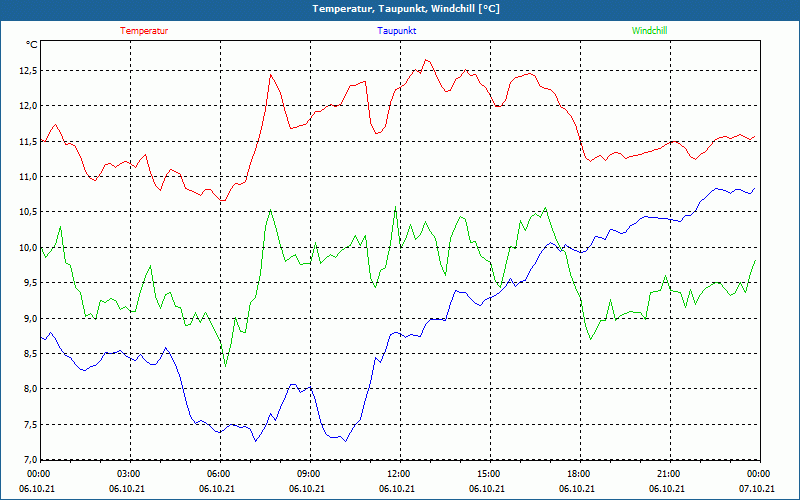
Task: Click the 07.10.21 date label
Action: 757,489
